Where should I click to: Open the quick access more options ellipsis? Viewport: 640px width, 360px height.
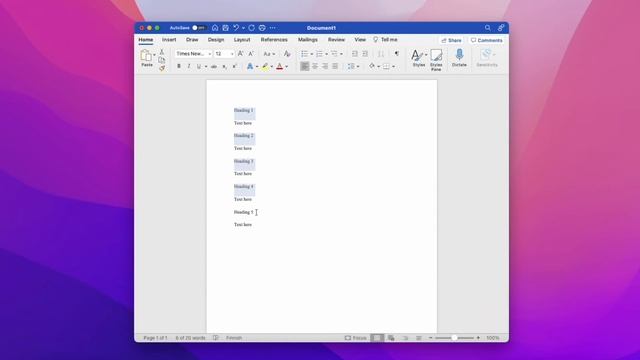tap(273, 28)
